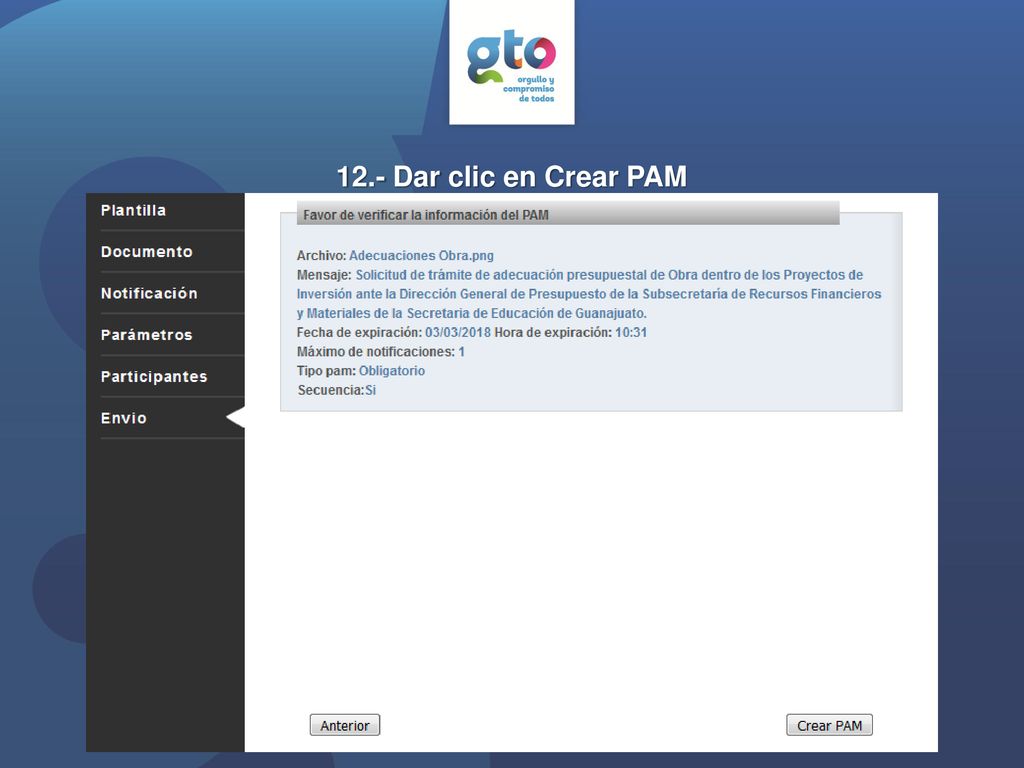Click the expiration time 10:31

click(x=631, y=332)
